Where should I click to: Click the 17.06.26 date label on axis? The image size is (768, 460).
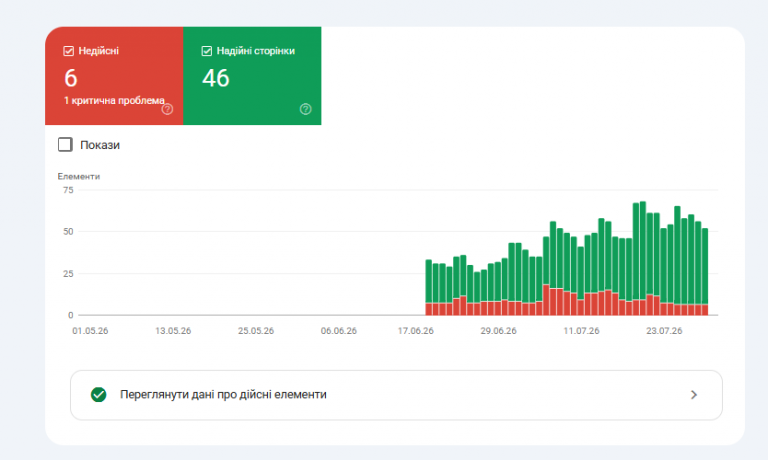coord(415,331)
